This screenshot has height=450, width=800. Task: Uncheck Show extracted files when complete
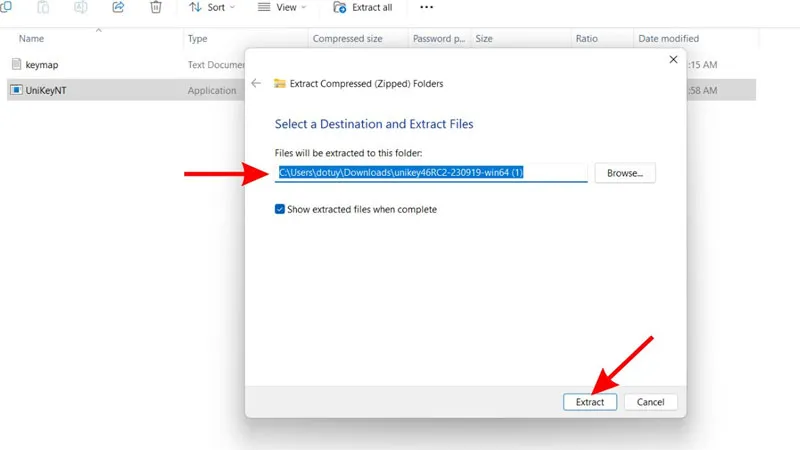[280, 209]
